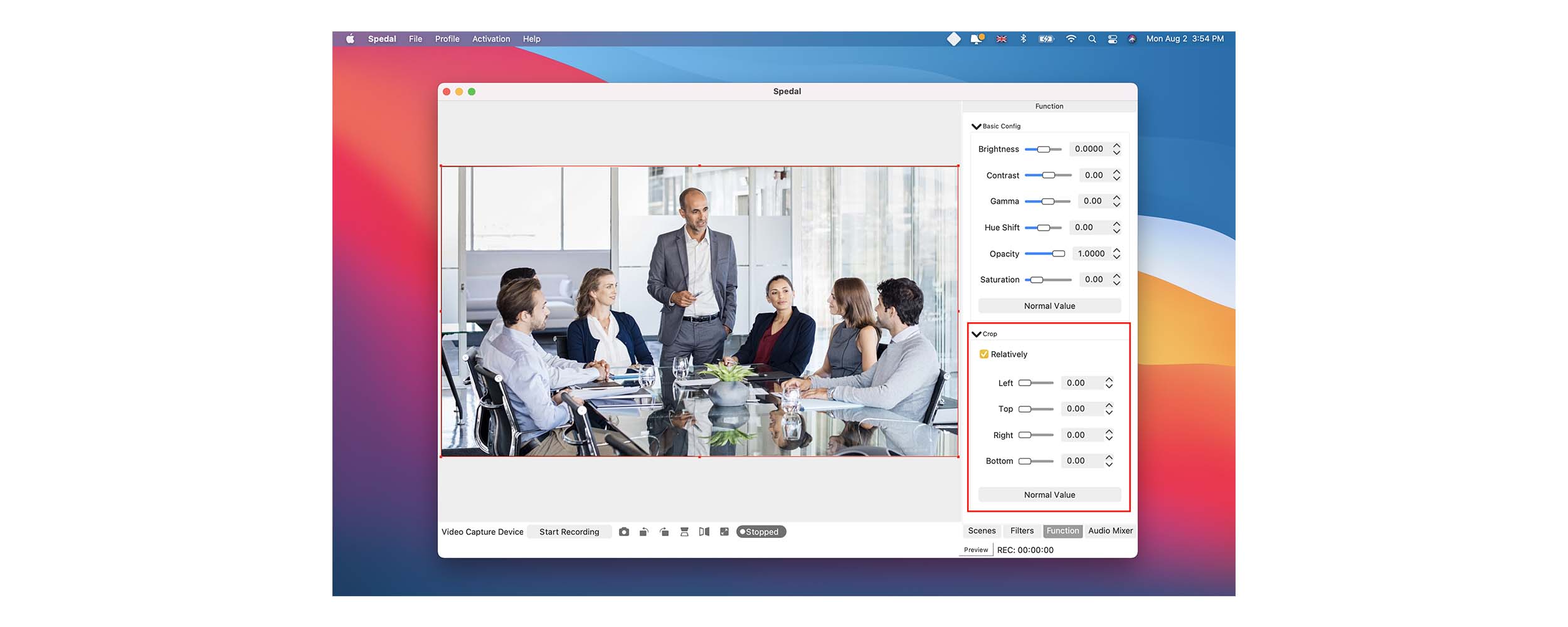The image size is (1568, 627).
Task: Open Control Center in the menu bar
Action: 1112,39
